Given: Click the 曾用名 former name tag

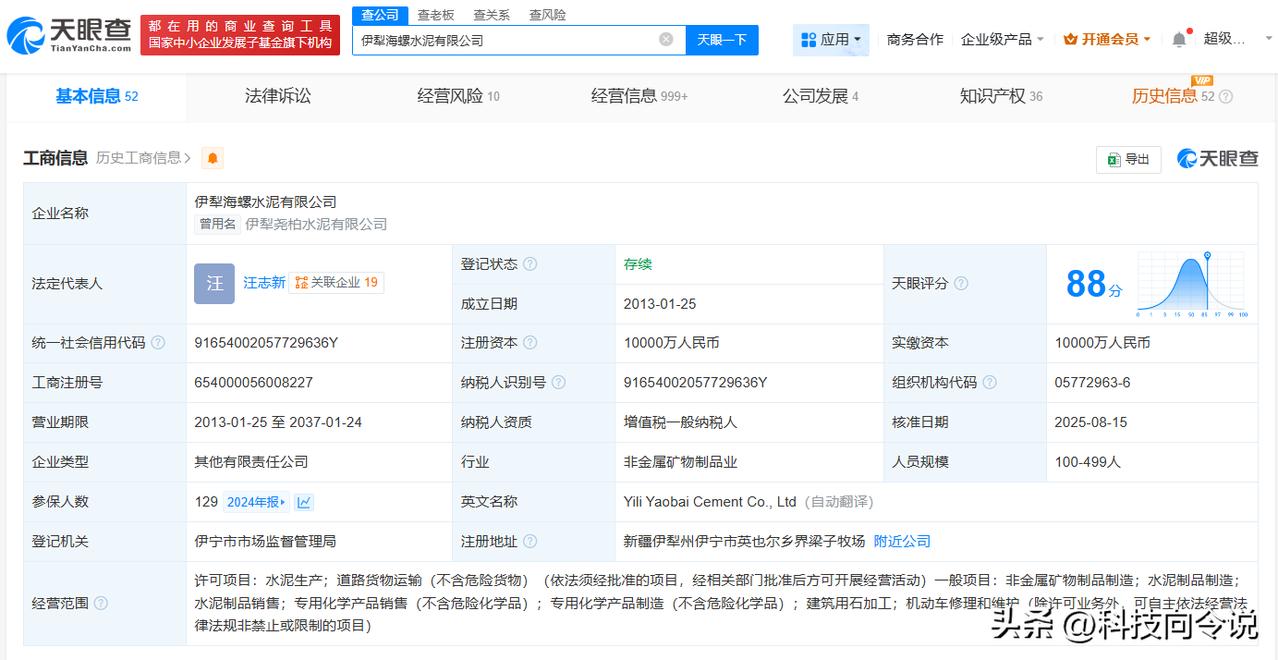Looking at the screenshot, I should 217,224.
